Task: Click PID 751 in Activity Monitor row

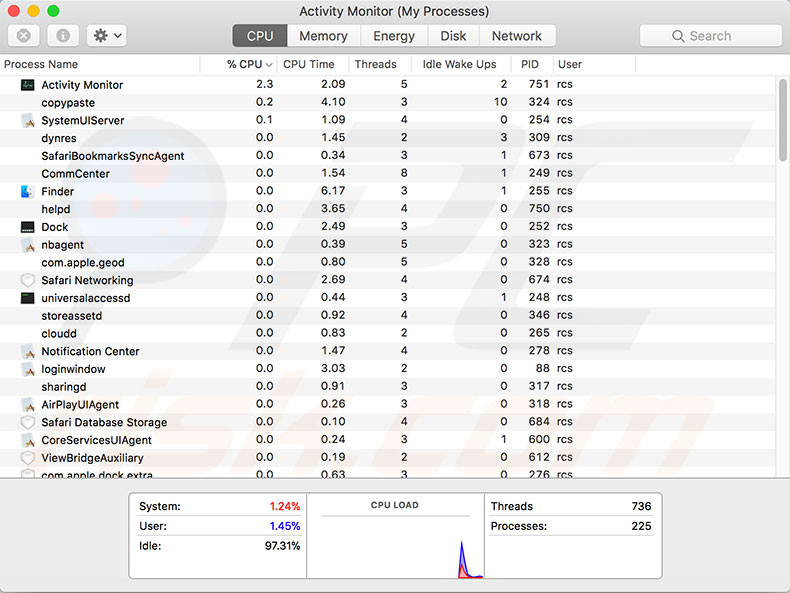Action: tap(539, 84)
